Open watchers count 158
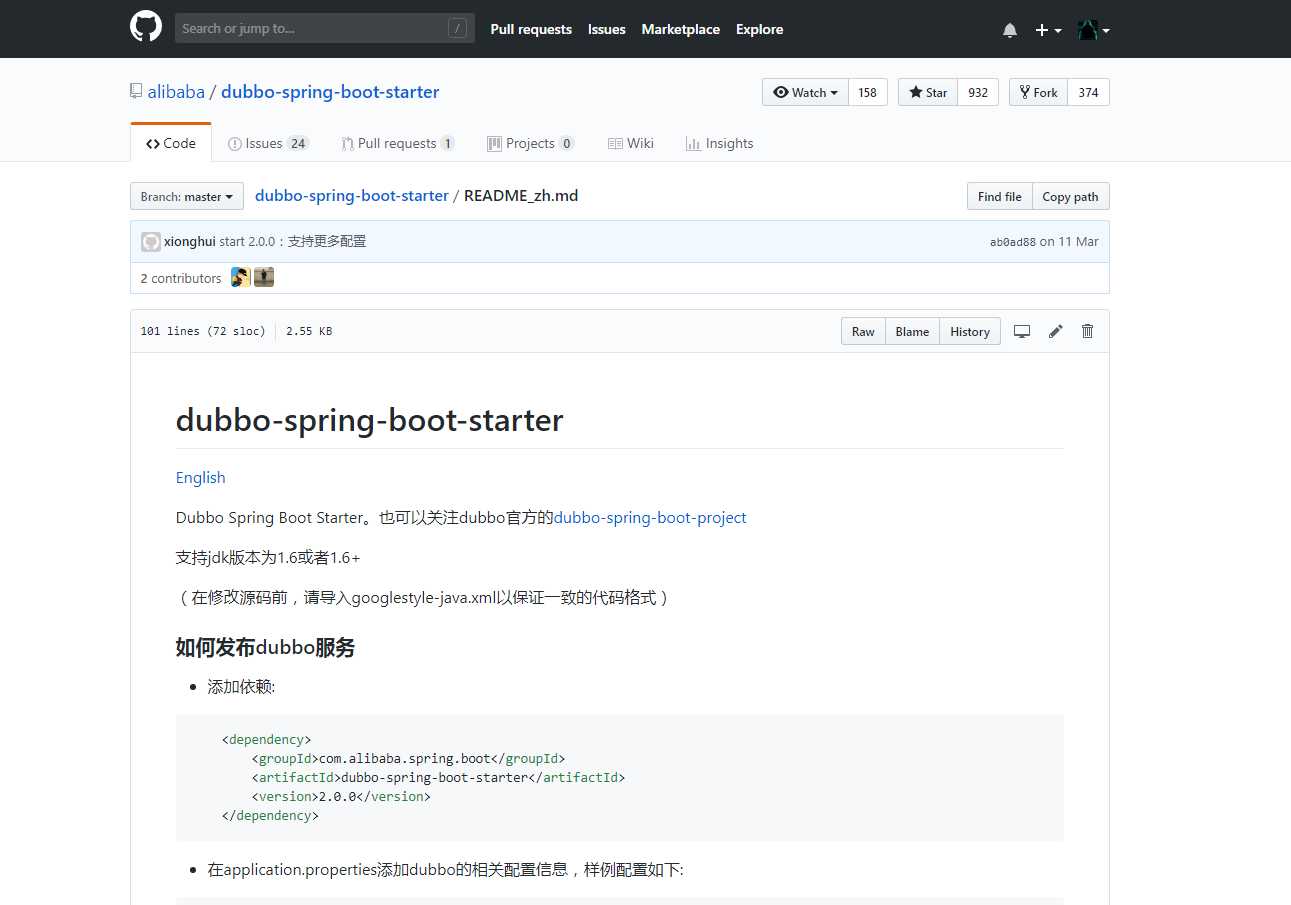 (868, 92)
